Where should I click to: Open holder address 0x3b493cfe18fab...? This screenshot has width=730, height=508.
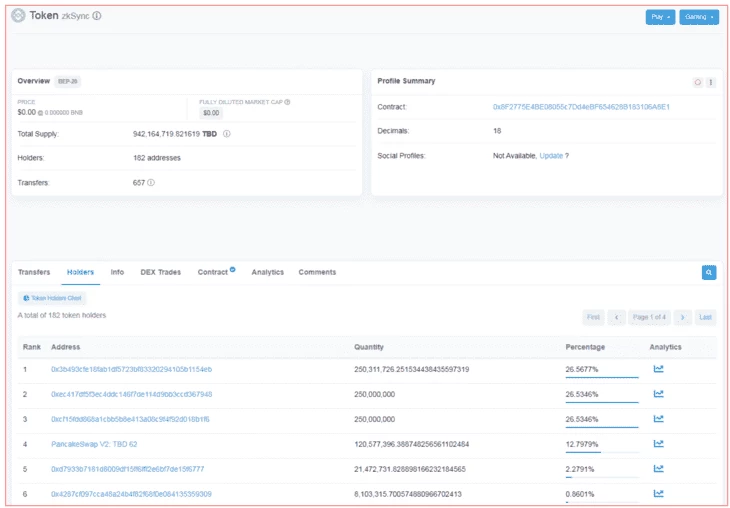click(131, 369)
